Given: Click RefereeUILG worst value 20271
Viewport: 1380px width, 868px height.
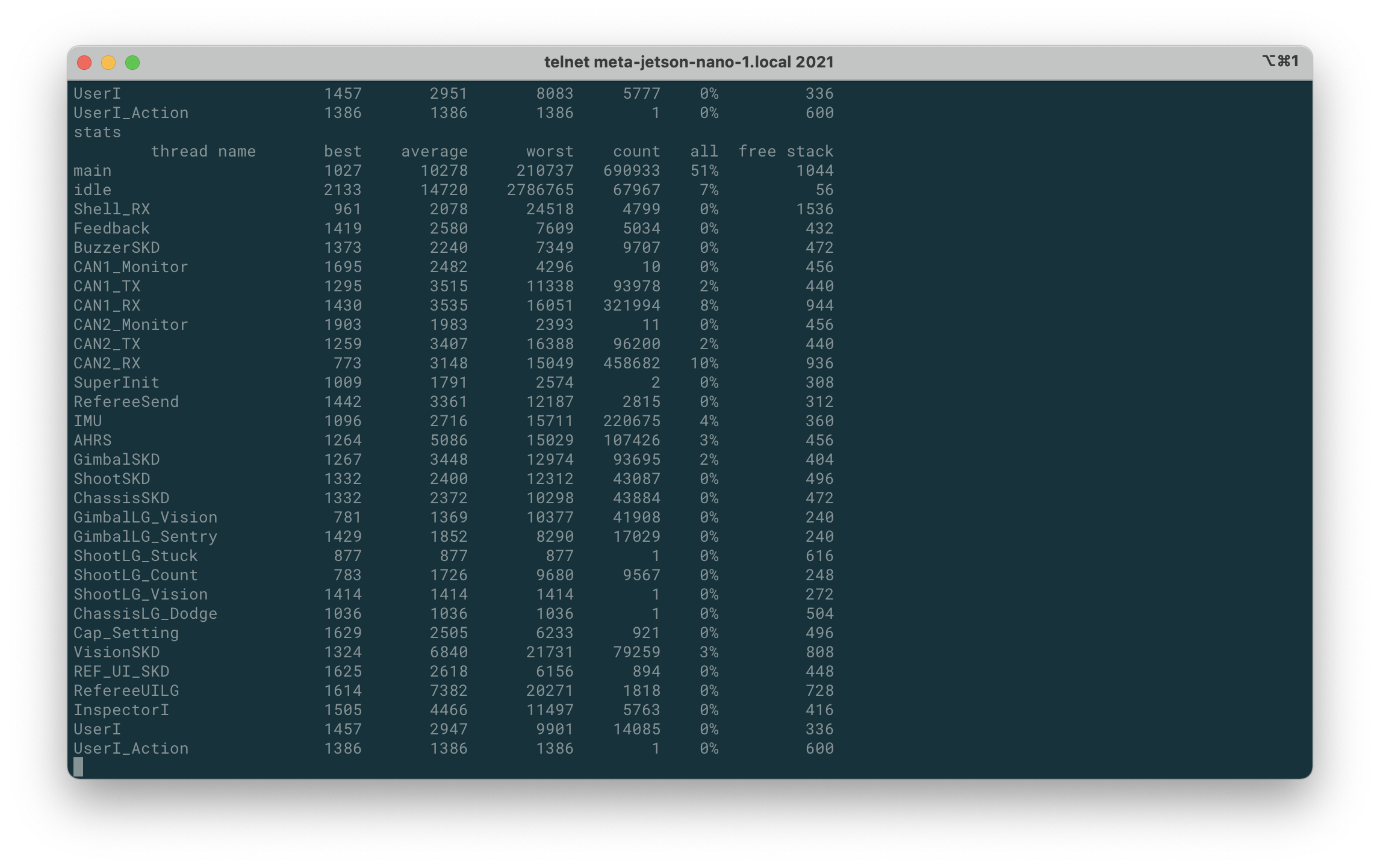Looking at the screenshot, I should coord(550,690).
